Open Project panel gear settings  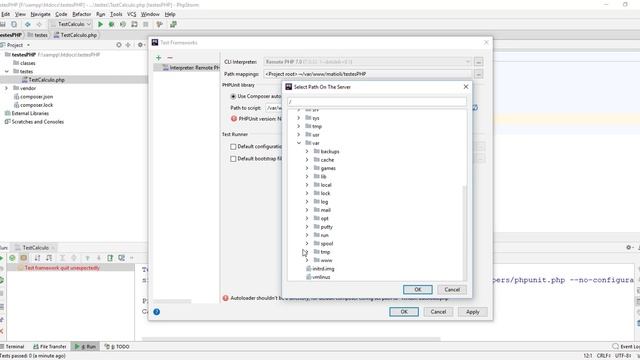point(140,45)
